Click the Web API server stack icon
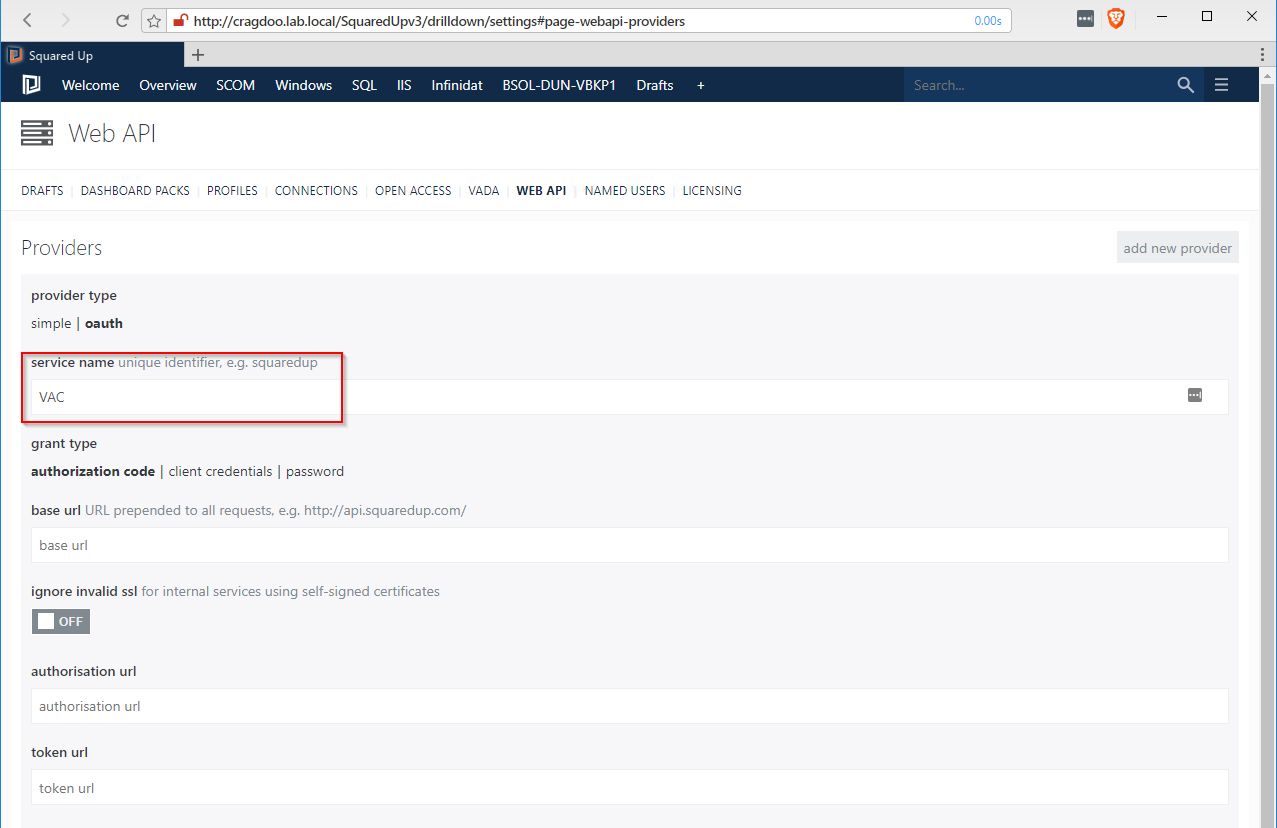The height and width of the screenshot is (828, 1277). (36, 133)
